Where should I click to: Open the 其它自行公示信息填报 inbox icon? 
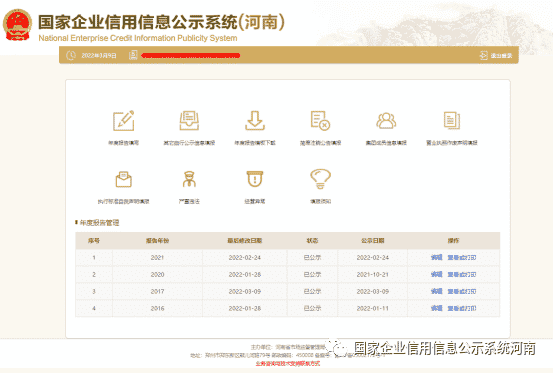pos(189,121)
